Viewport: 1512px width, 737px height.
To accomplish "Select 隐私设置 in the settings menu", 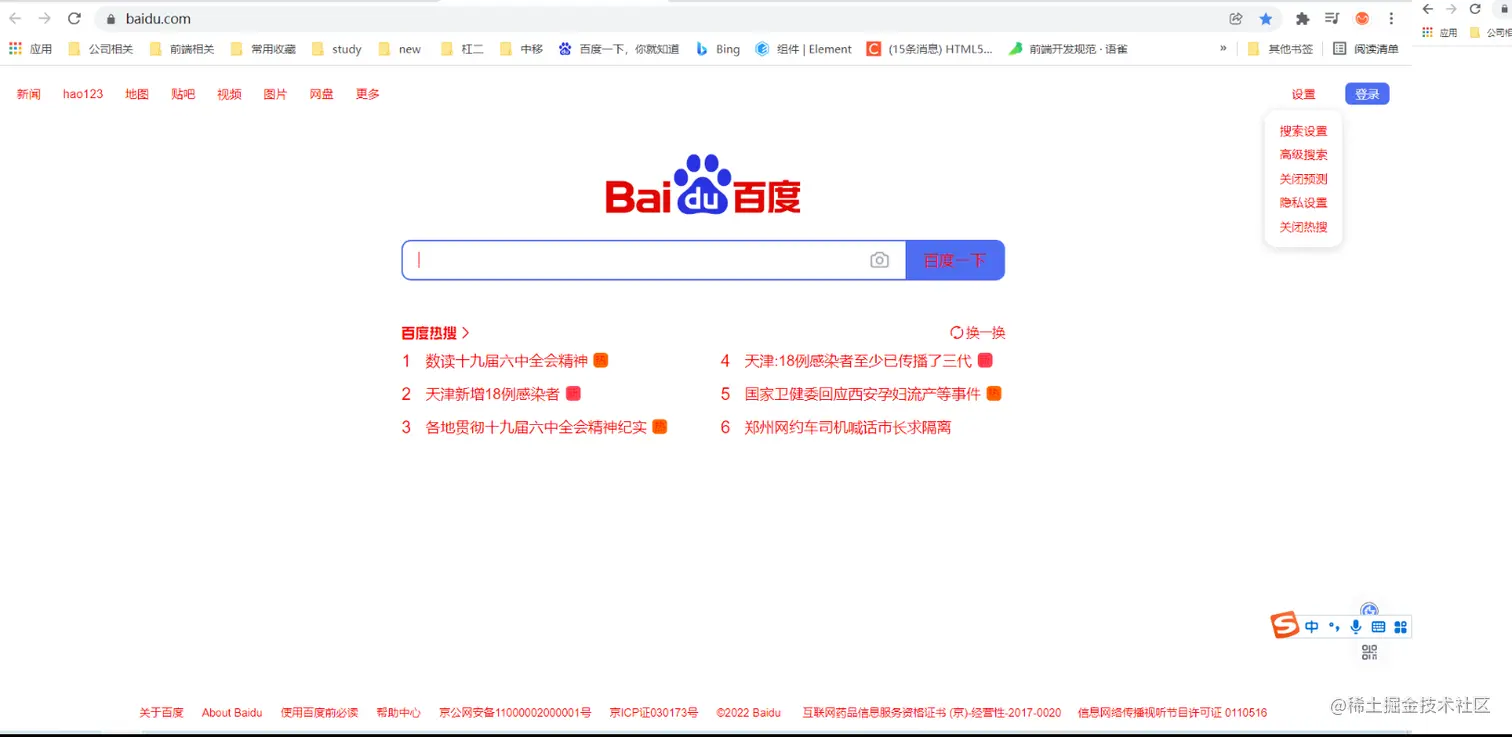I will [1303, 203].
